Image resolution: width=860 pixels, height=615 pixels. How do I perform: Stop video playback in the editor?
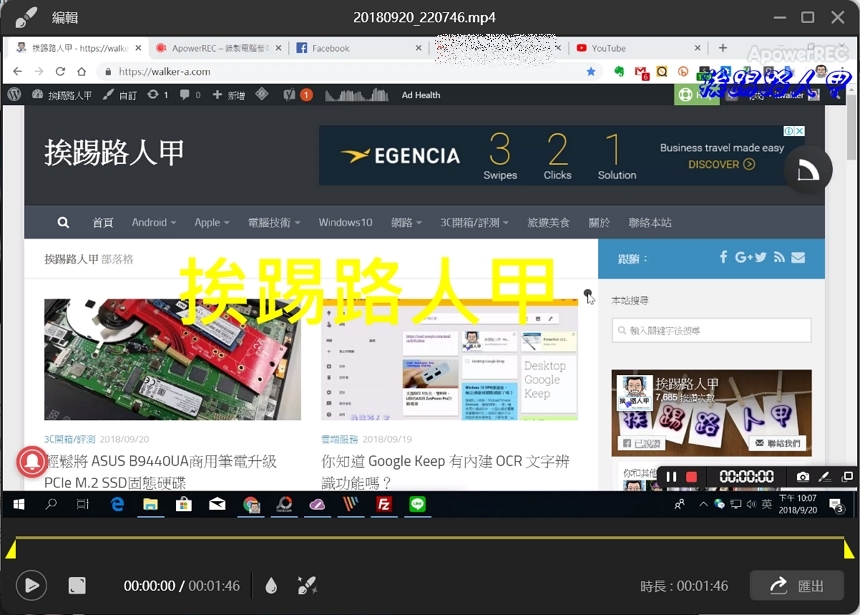coord(77,585)
